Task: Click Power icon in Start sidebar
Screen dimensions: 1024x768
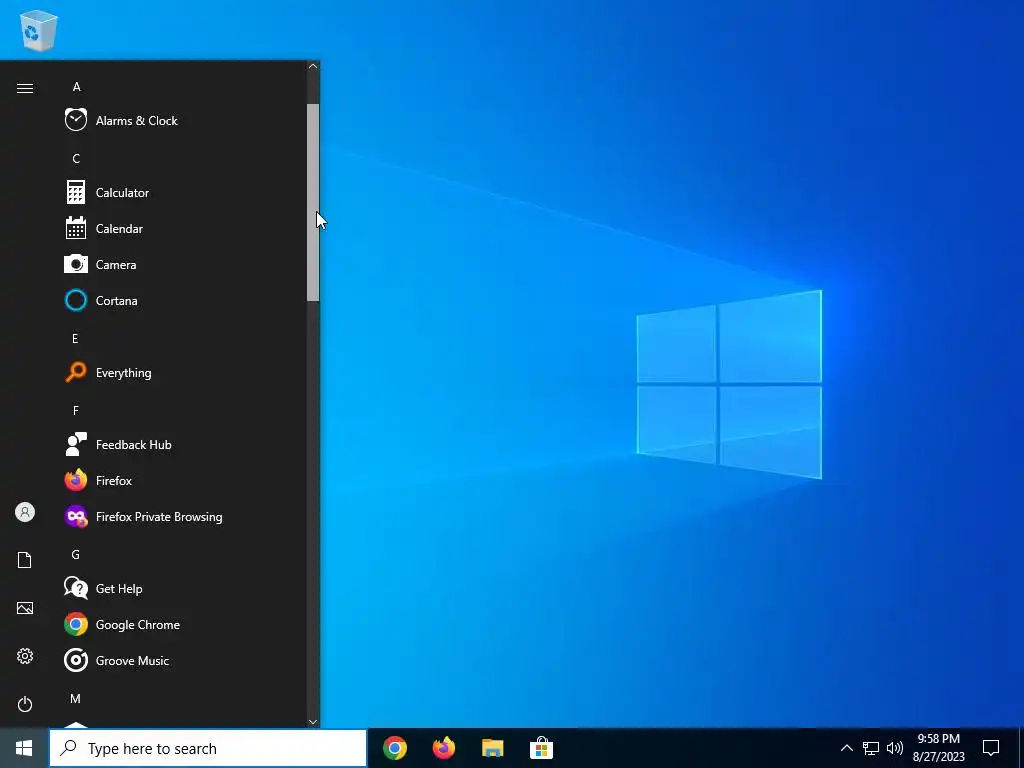Action: (25, 704)
